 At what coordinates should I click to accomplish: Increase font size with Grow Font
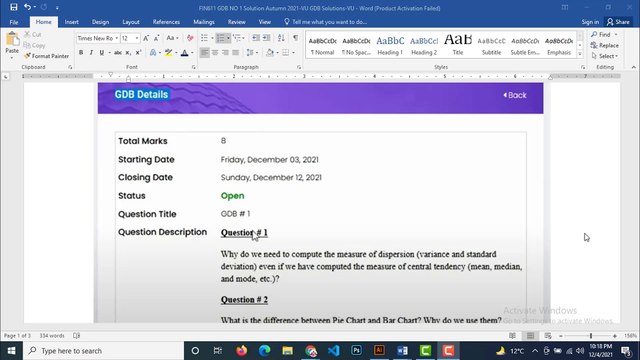[146, 38]
